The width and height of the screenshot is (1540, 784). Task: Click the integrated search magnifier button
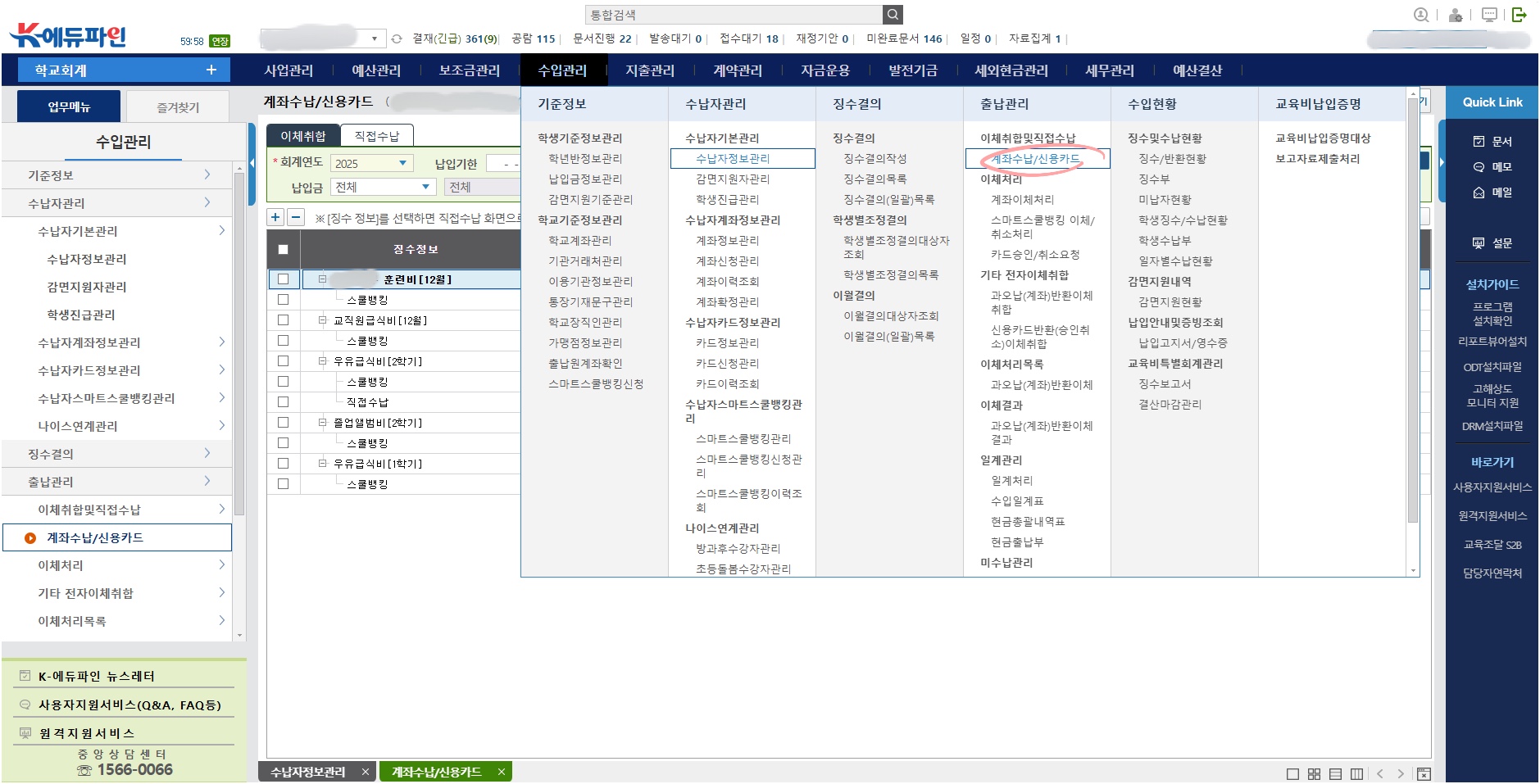pos(893,15)
